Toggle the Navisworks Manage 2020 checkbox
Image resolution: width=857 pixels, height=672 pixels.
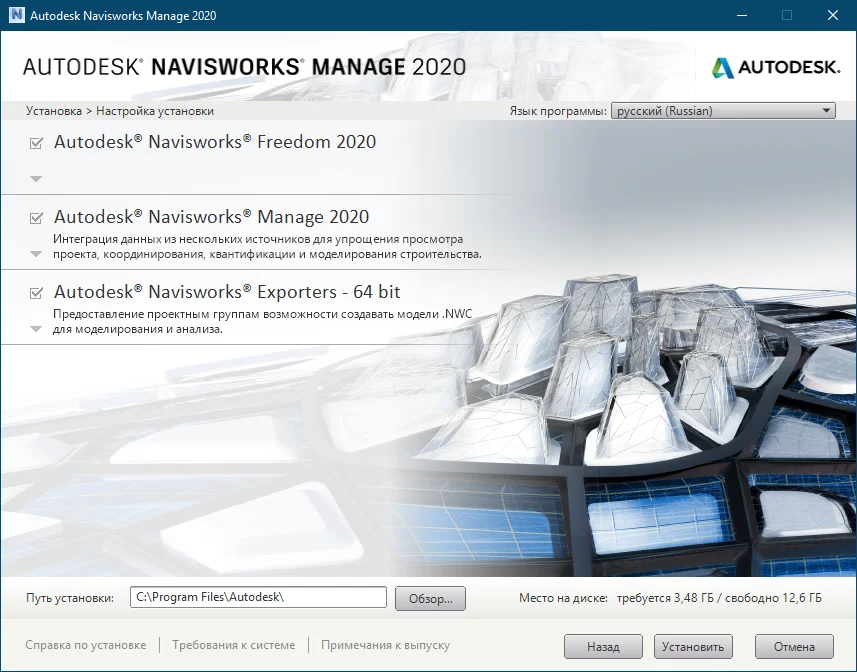click(37, 218)
